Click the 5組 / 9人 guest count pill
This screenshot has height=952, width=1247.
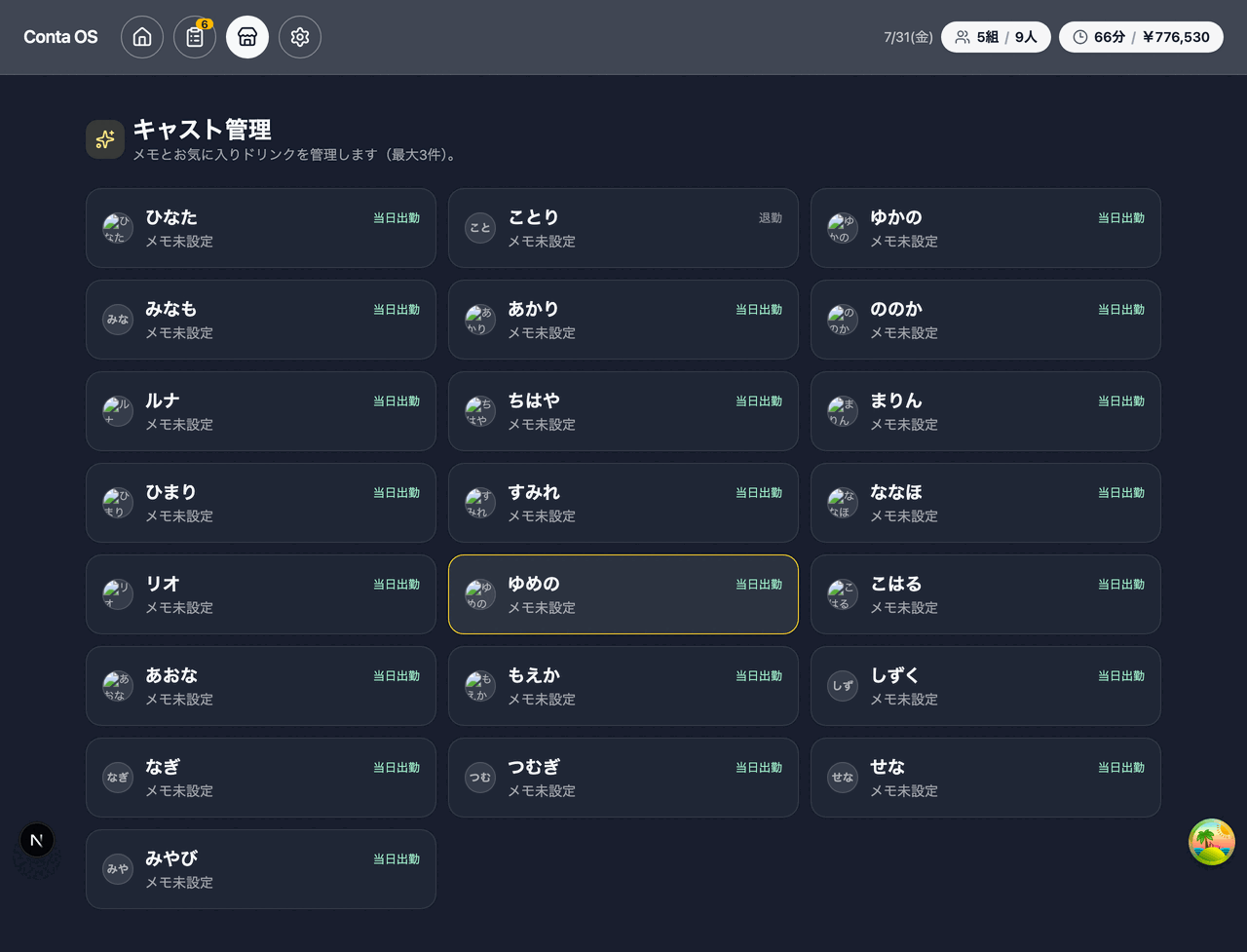(x=996, y=37)
